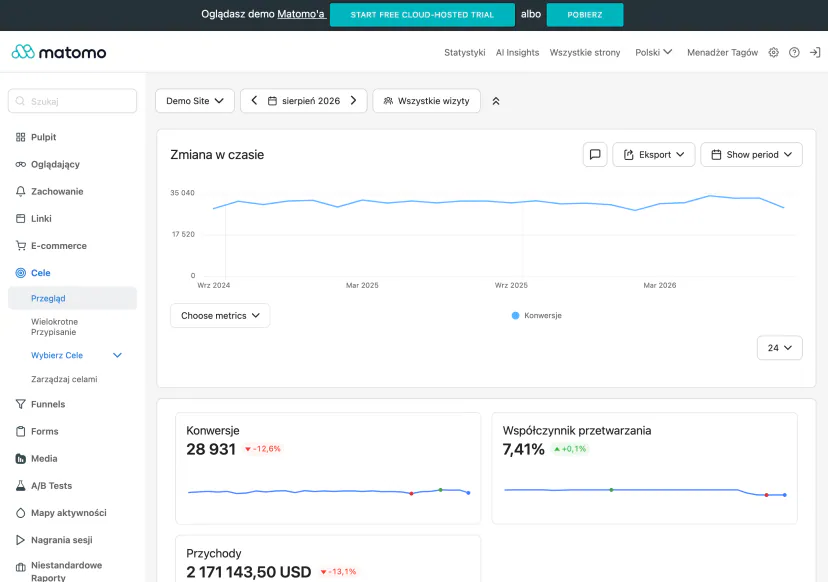Click the E-commerce cart icon
828x582 pixels.
tap(21, 246)
